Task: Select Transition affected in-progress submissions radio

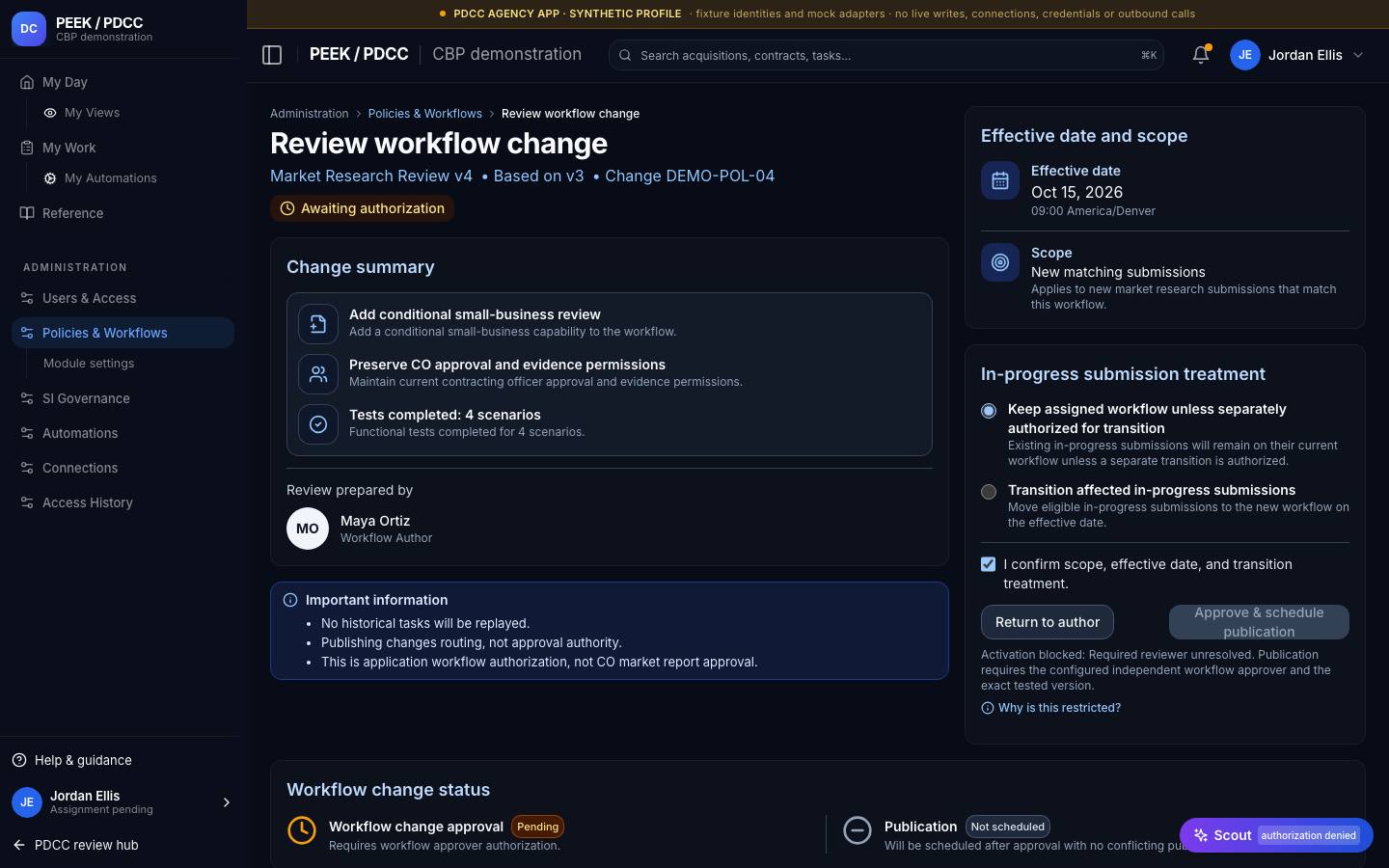Action: coord(989,492)
